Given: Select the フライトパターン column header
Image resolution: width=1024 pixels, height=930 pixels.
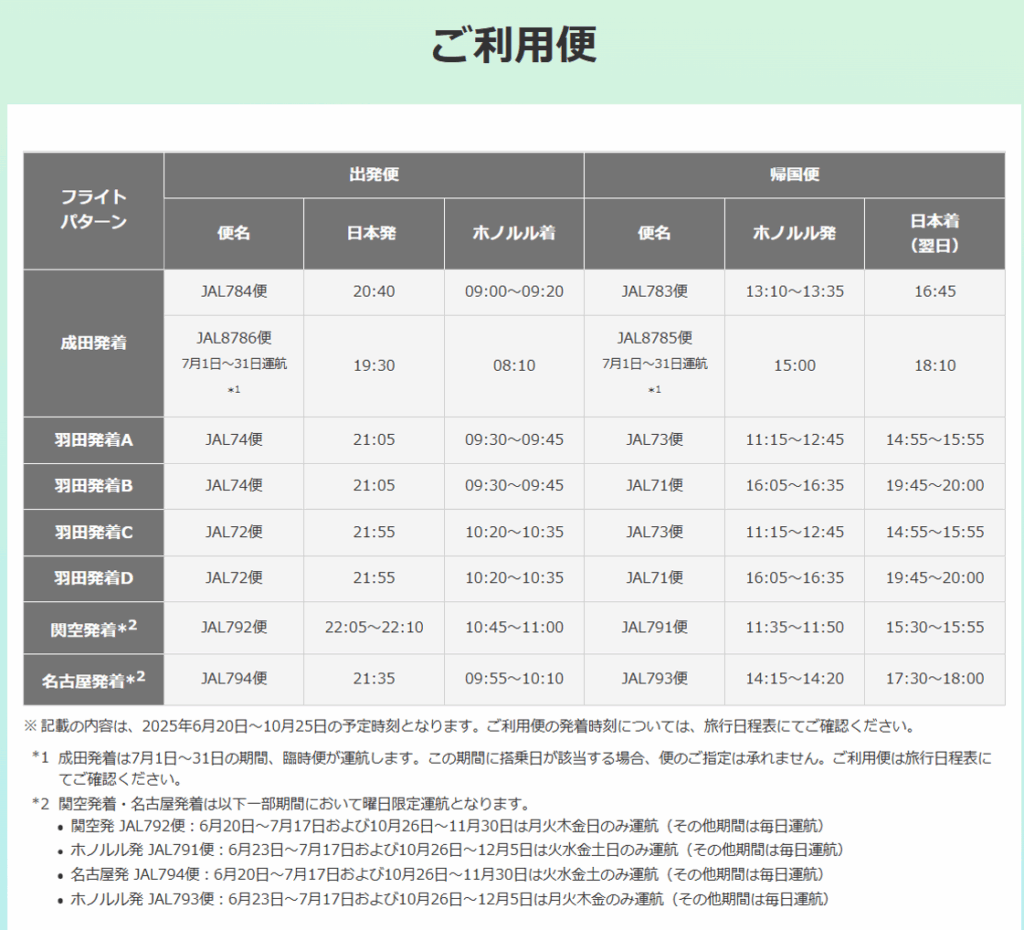Looking at the screenshot, I should click(94, 210).
